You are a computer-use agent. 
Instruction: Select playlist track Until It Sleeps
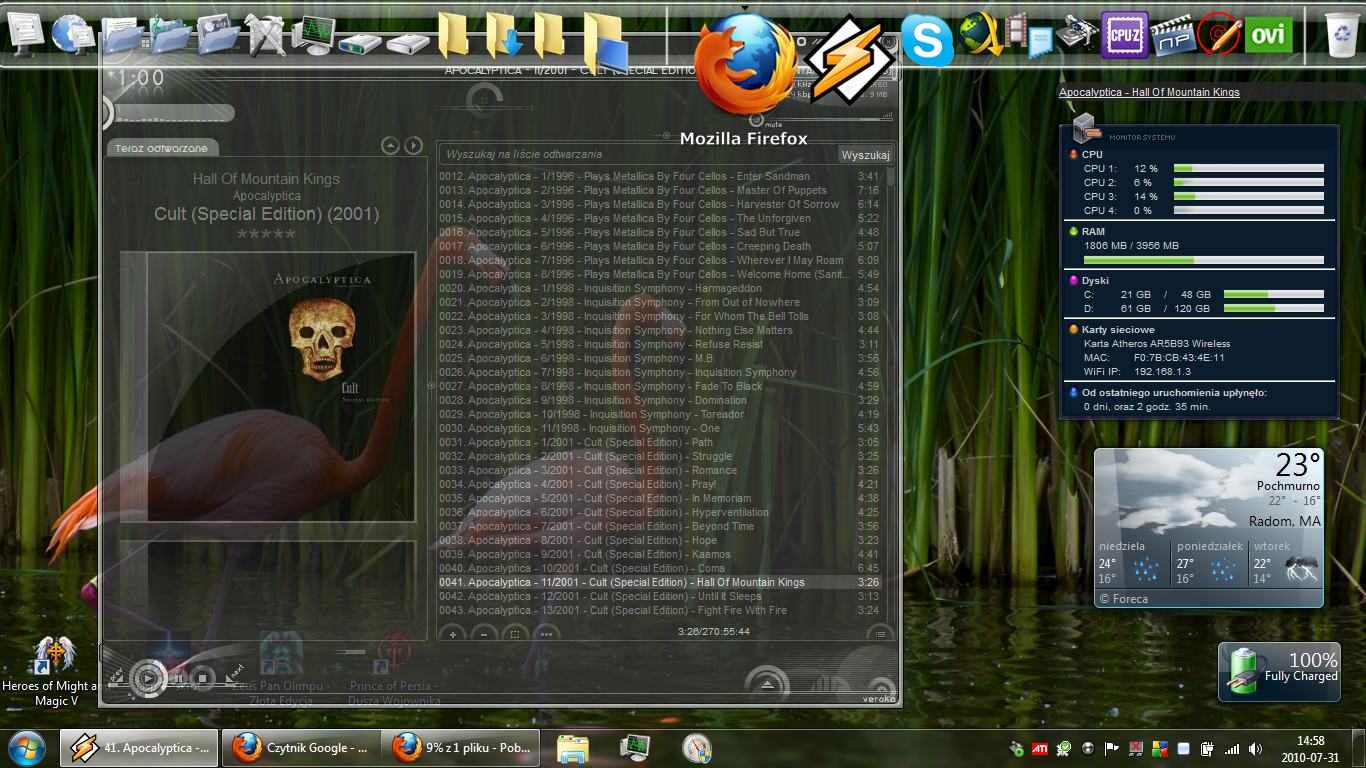[x=661, y=596]
